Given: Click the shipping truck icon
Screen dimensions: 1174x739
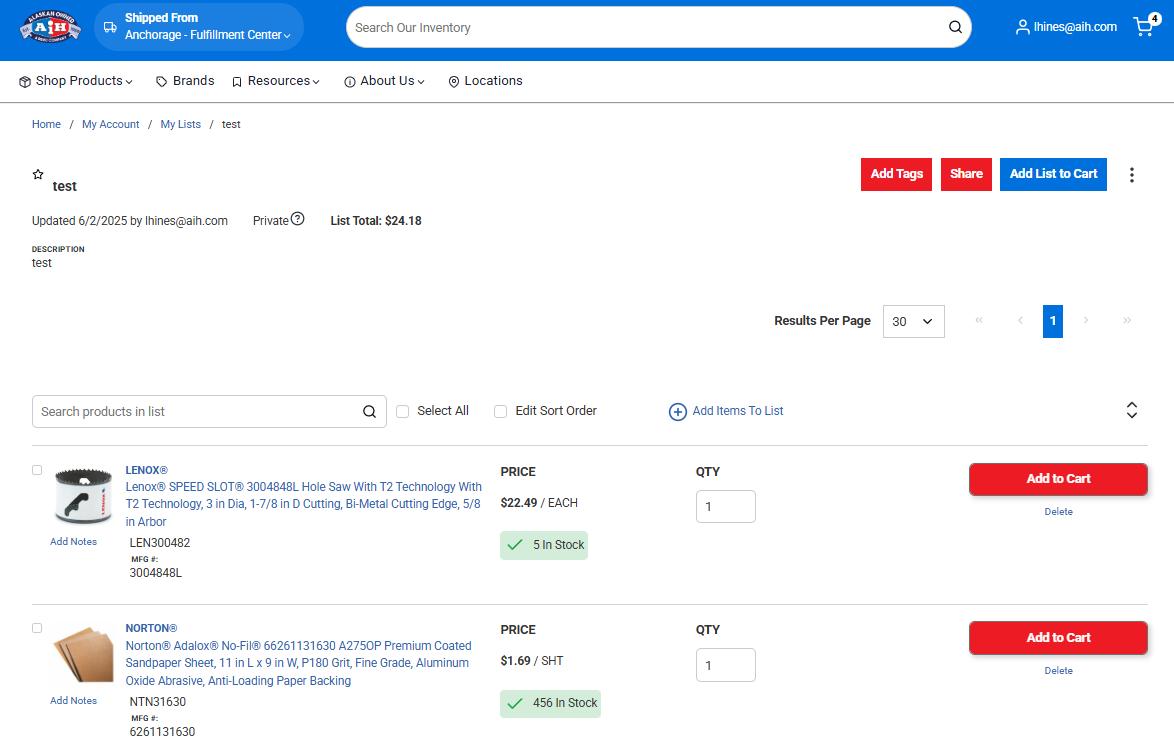Looking at the screenshot, I should (x=110, y=27).
